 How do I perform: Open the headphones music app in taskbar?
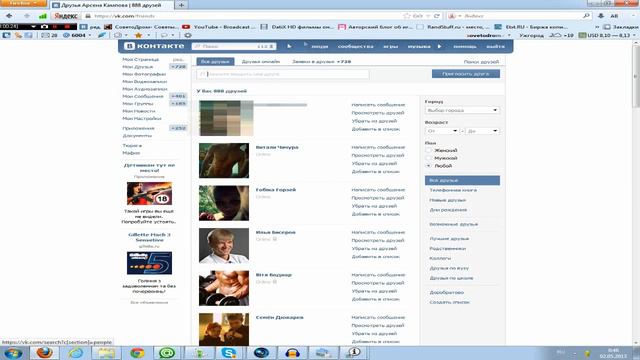[x=292, y=353]
